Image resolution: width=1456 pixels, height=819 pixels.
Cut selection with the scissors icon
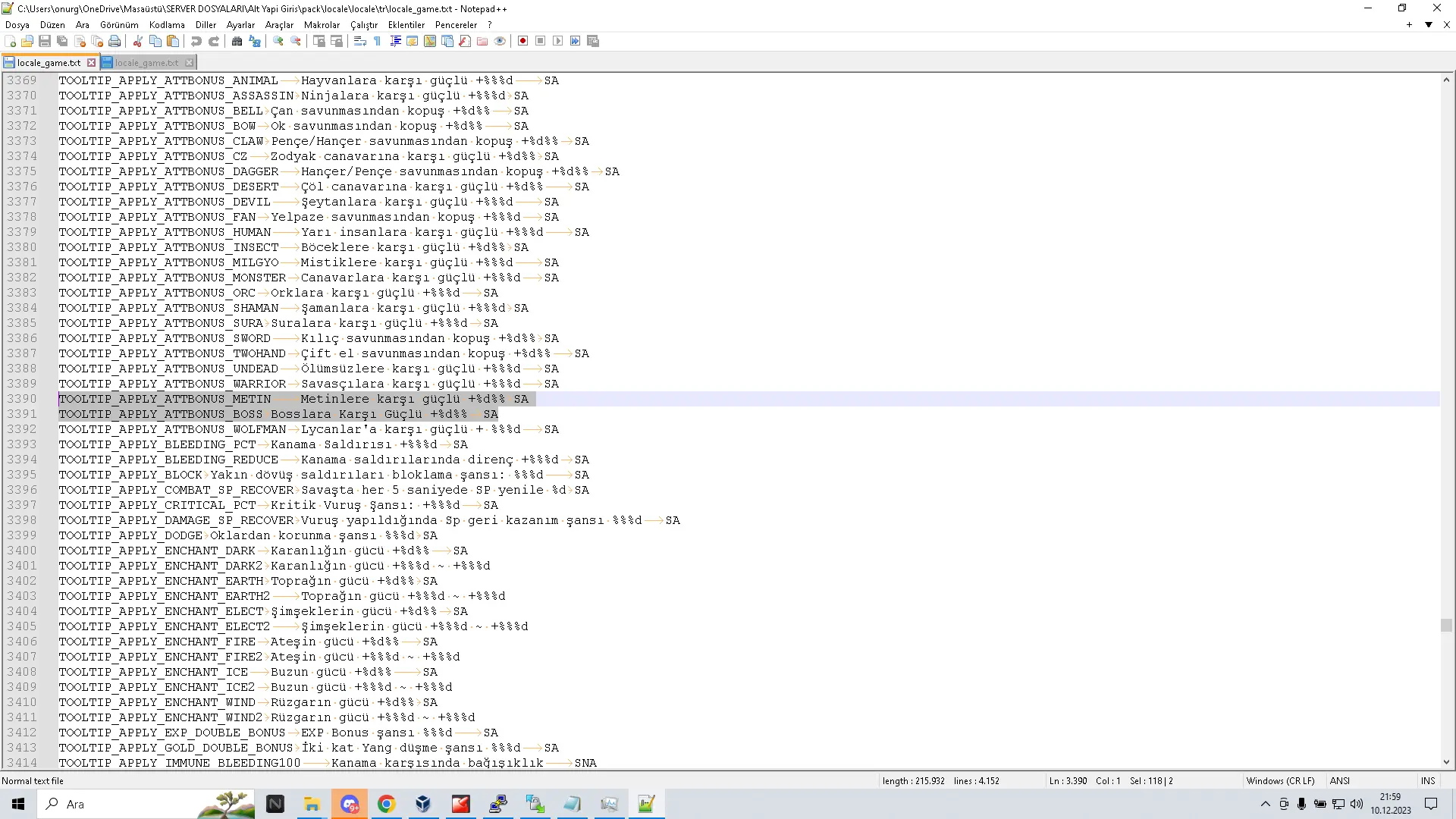(x=138, y=41)
